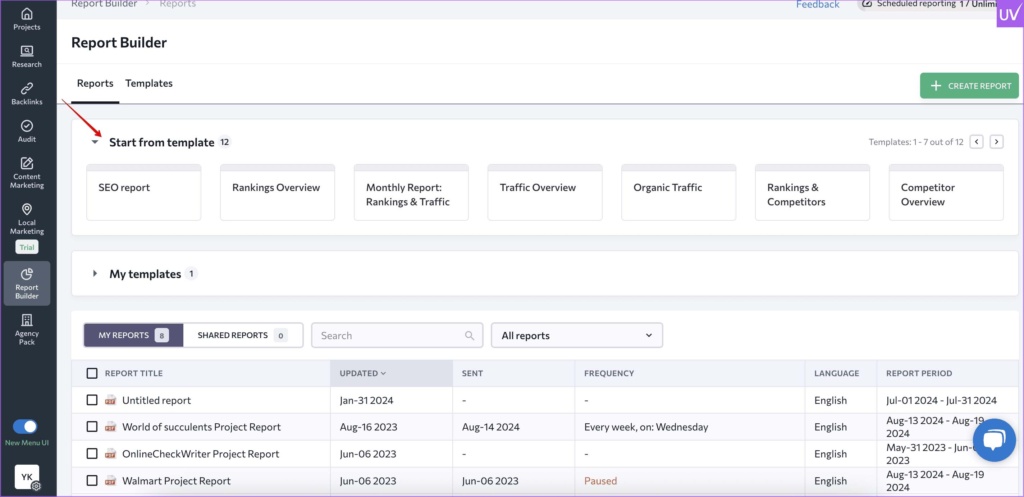The height and width of the screenshot is (497, 1024).
Task: Switch to the Templates tab
Action: [149, 83]
